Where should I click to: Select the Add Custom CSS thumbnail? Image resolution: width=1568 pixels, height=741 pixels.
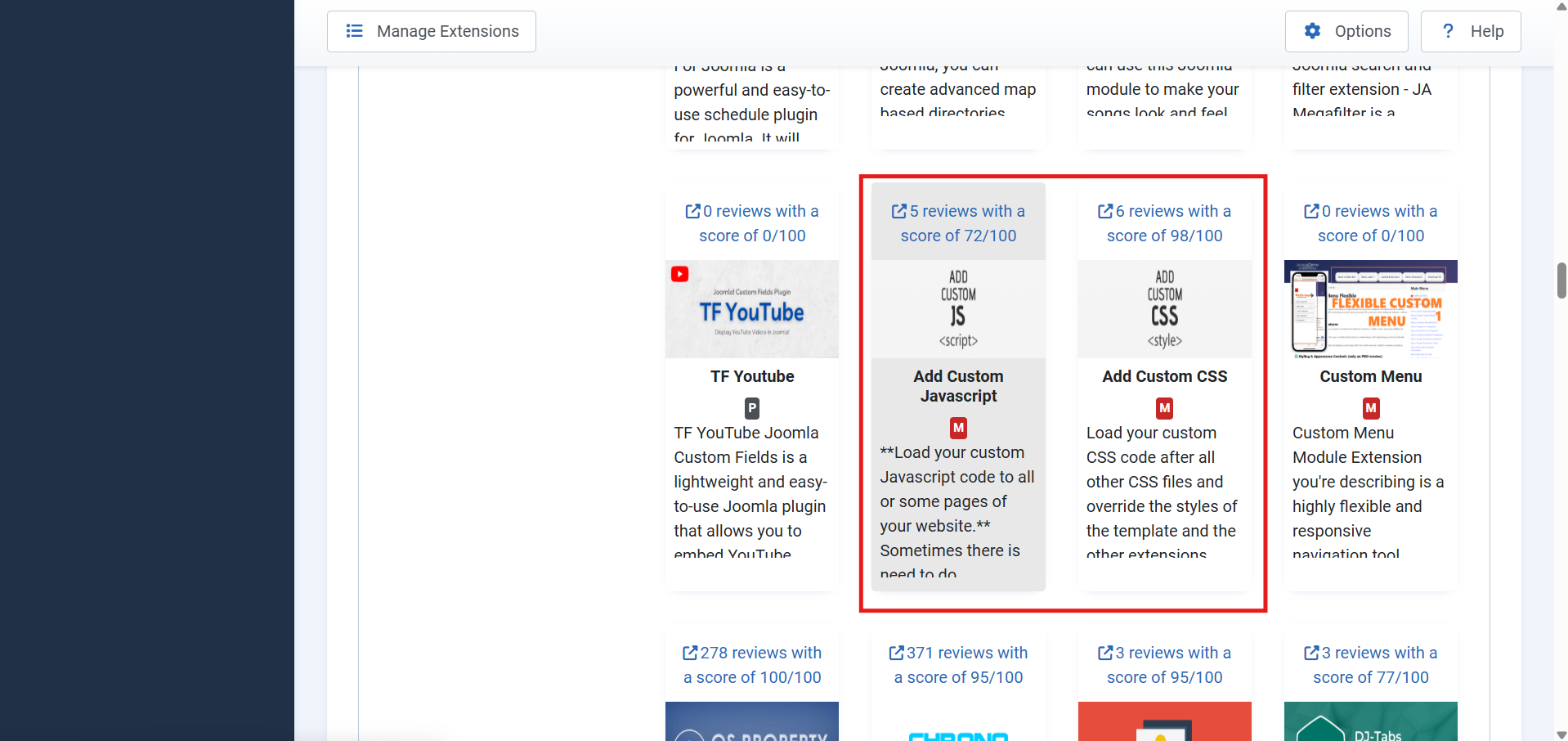(x=1164, y=309)
